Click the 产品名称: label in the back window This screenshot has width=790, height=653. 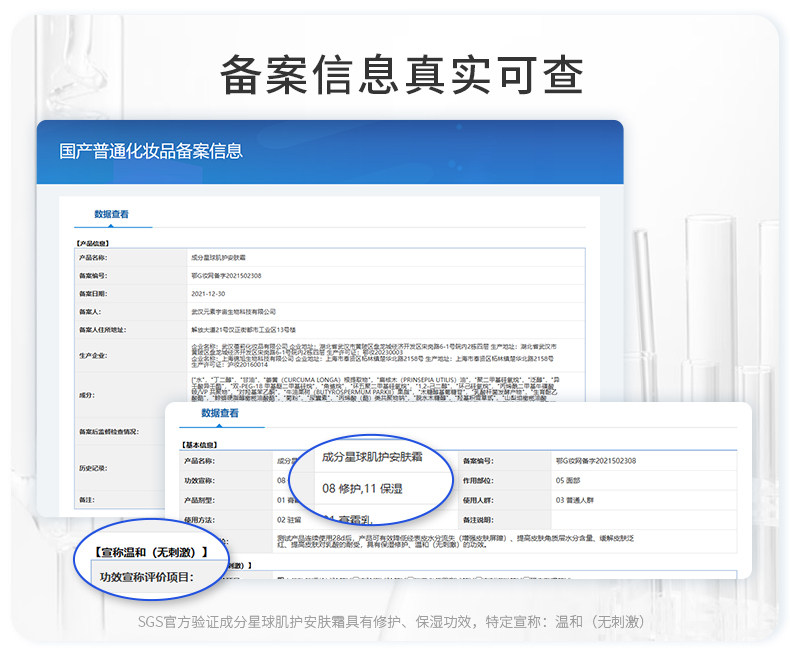(x=93, y=257)
